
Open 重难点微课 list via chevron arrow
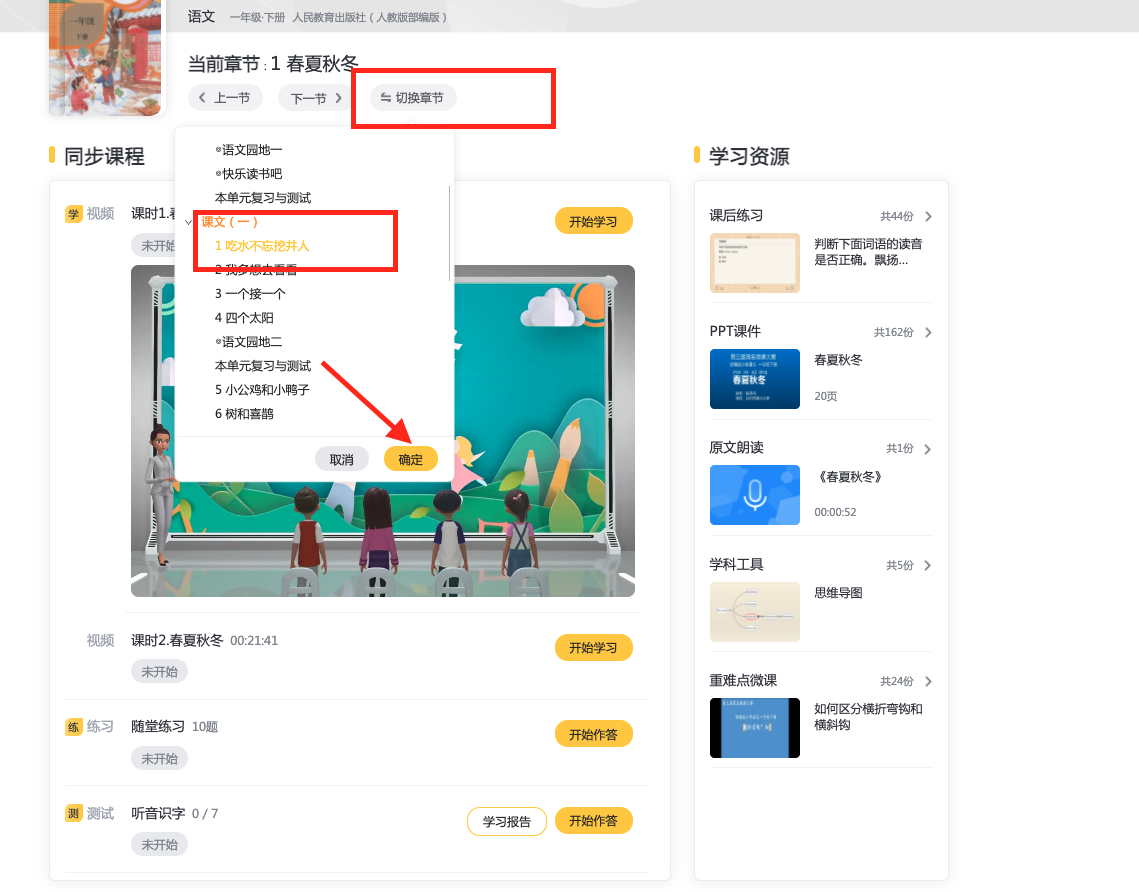tap(928, 681)
